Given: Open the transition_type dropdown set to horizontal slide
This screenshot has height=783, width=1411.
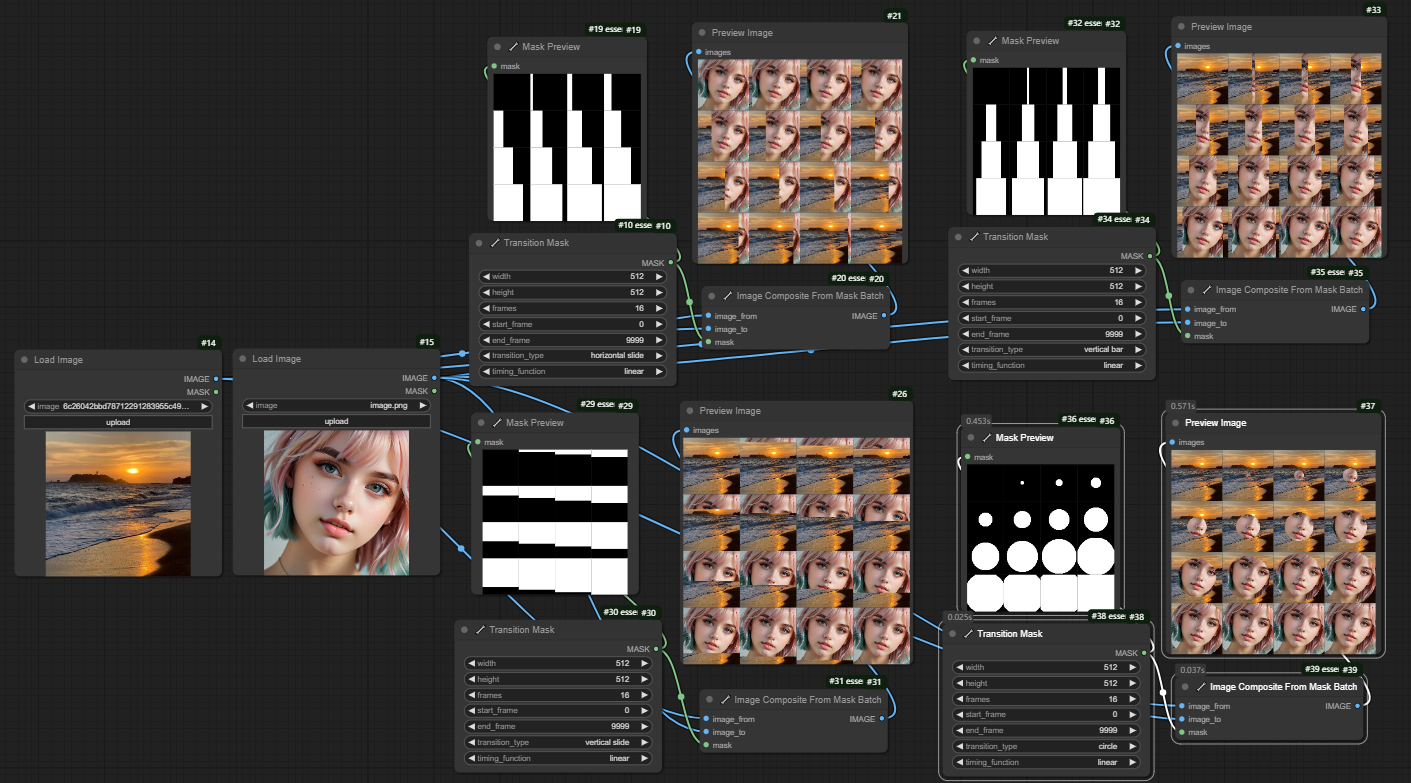Looking at the screenshot, I should click(573, 355).
